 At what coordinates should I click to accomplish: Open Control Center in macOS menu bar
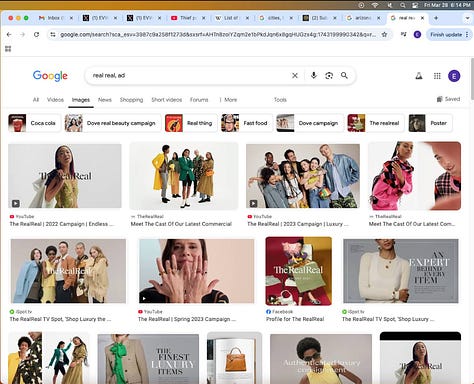[x=415, y=5]
